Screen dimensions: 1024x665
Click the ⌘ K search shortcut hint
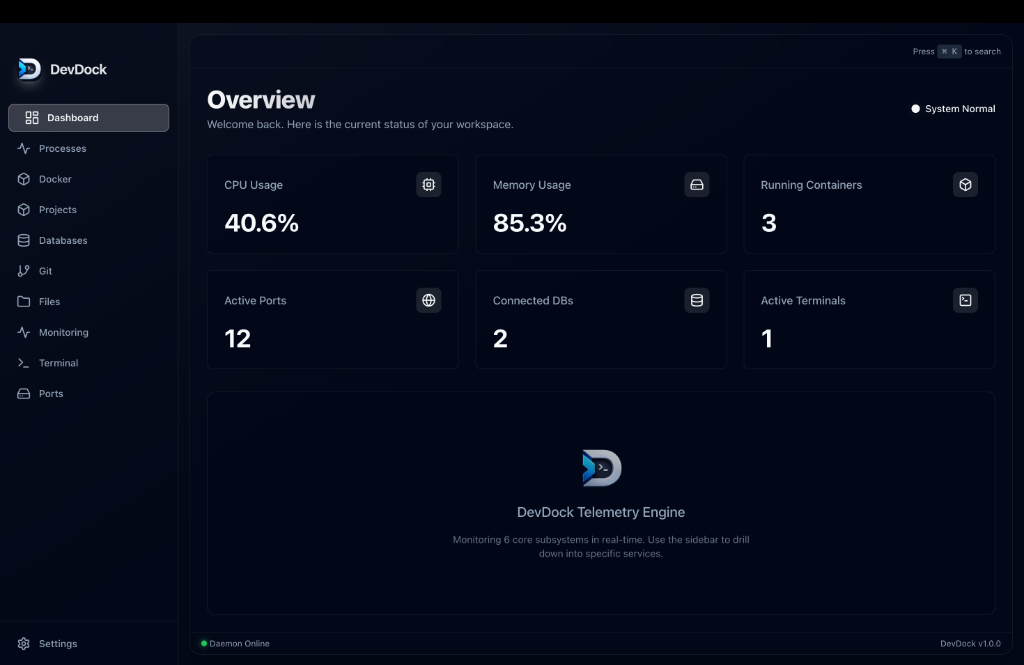point(950,52)
